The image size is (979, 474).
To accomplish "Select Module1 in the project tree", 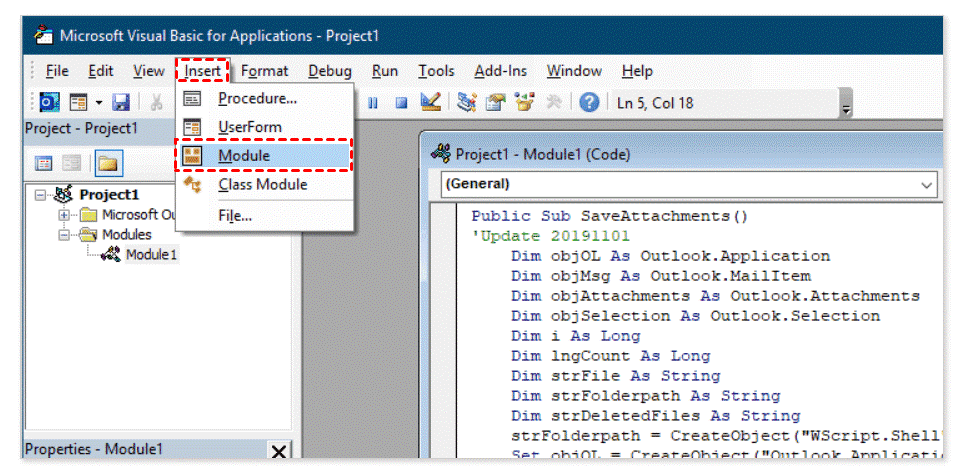I will click(150, 255).
